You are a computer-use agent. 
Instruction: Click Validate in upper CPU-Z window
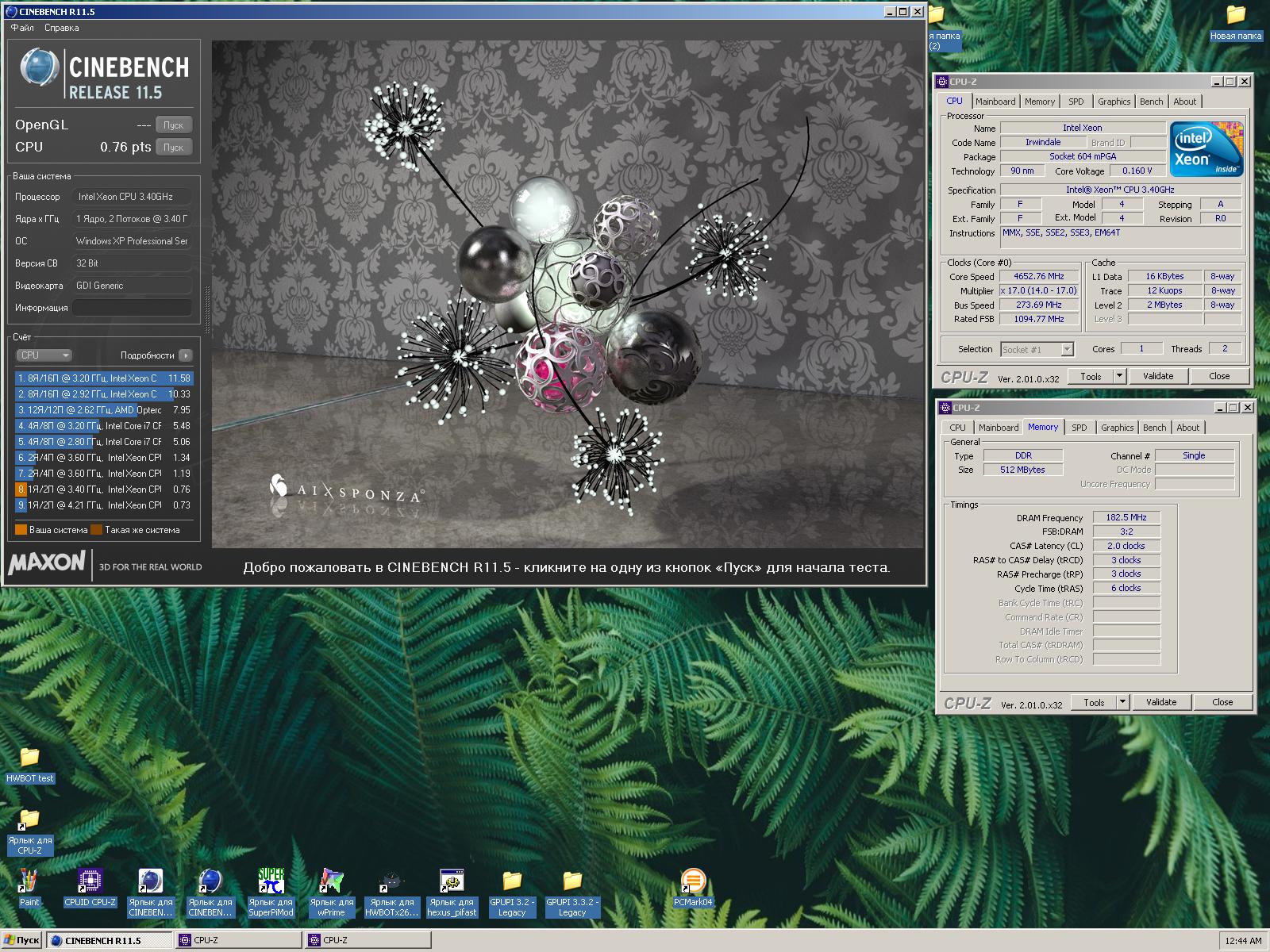point(1158,376)
